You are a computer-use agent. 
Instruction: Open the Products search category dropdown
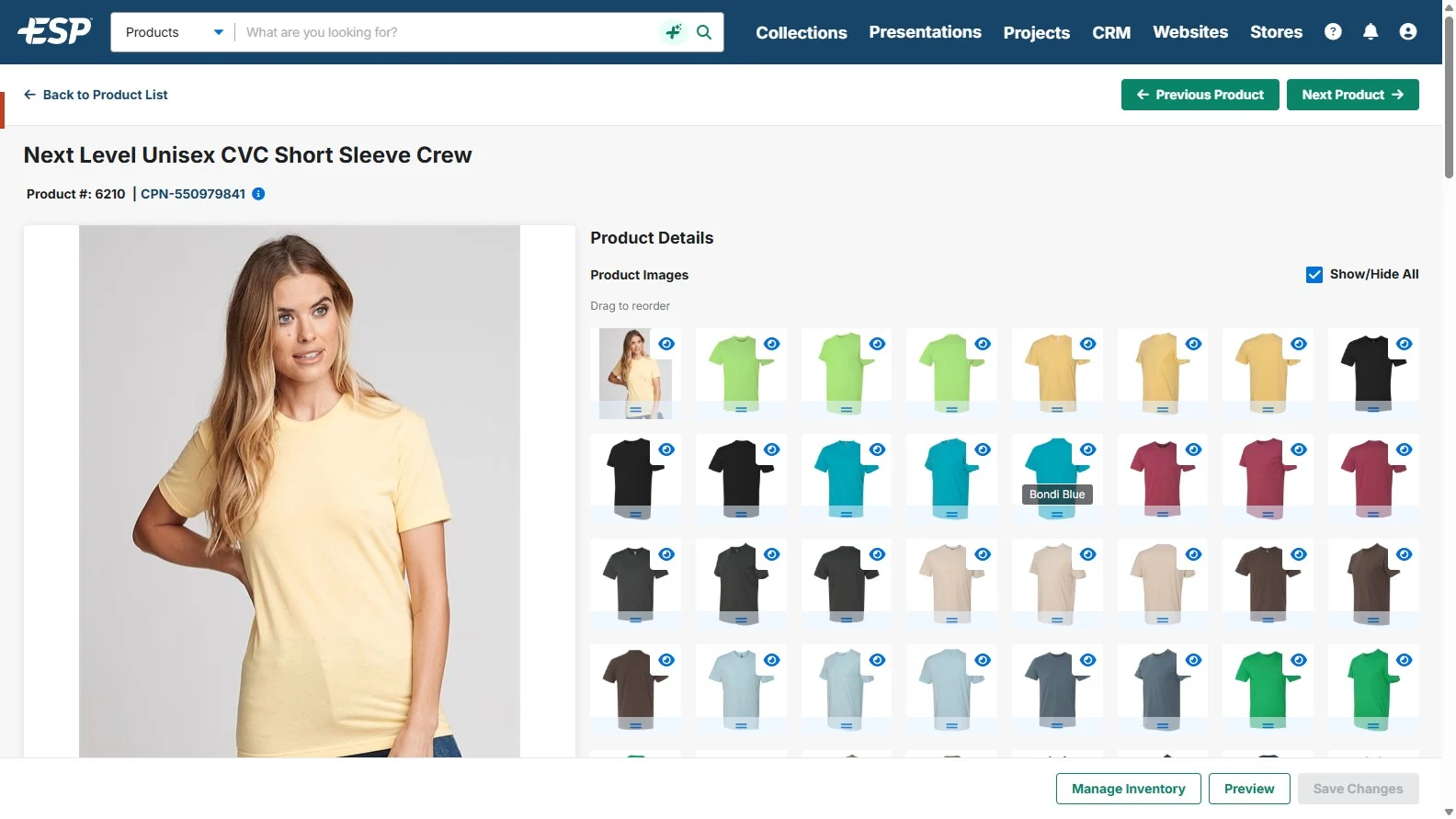pyautogui.click(x=174, y=32)
